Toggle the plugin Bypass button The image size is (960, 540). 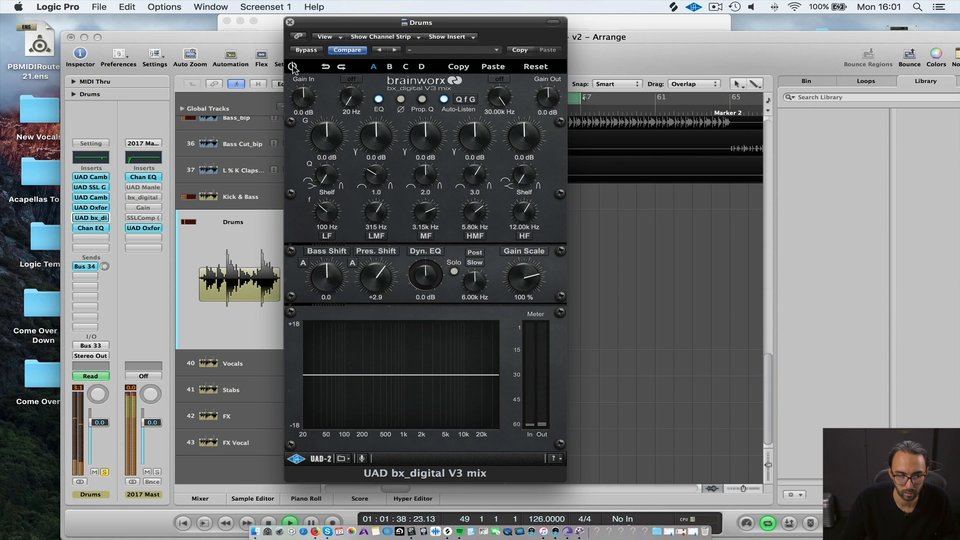point(306,50)
